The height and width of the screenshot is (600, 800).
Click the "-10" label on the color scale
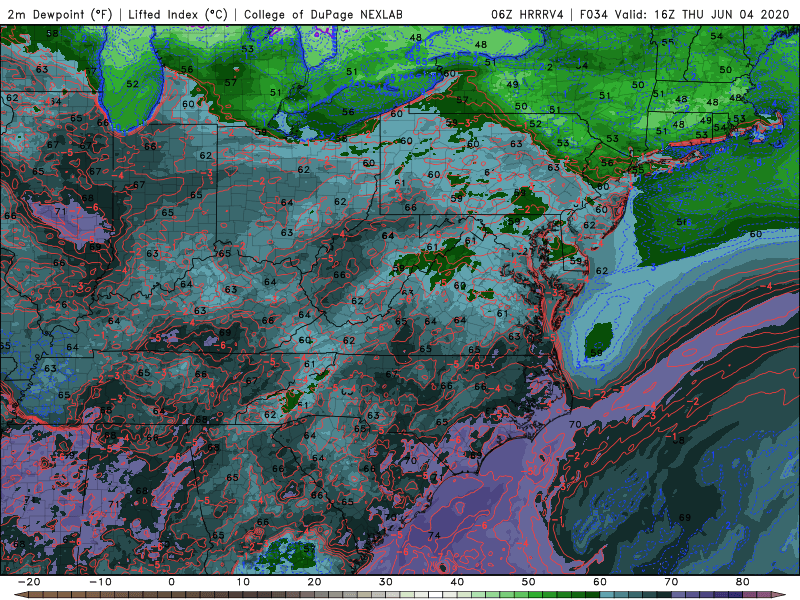(x=100, y=582)
